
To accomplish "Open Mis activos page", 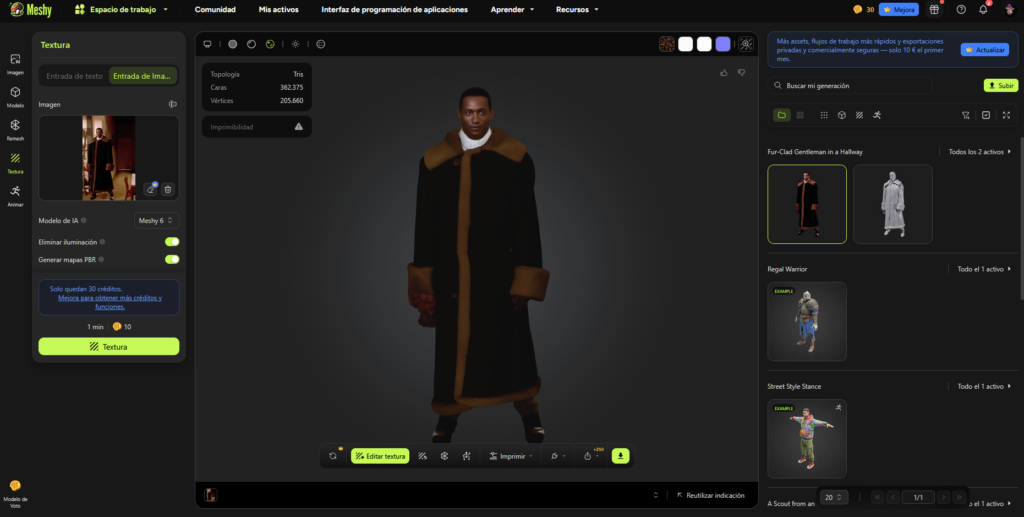I will (279, 10).
